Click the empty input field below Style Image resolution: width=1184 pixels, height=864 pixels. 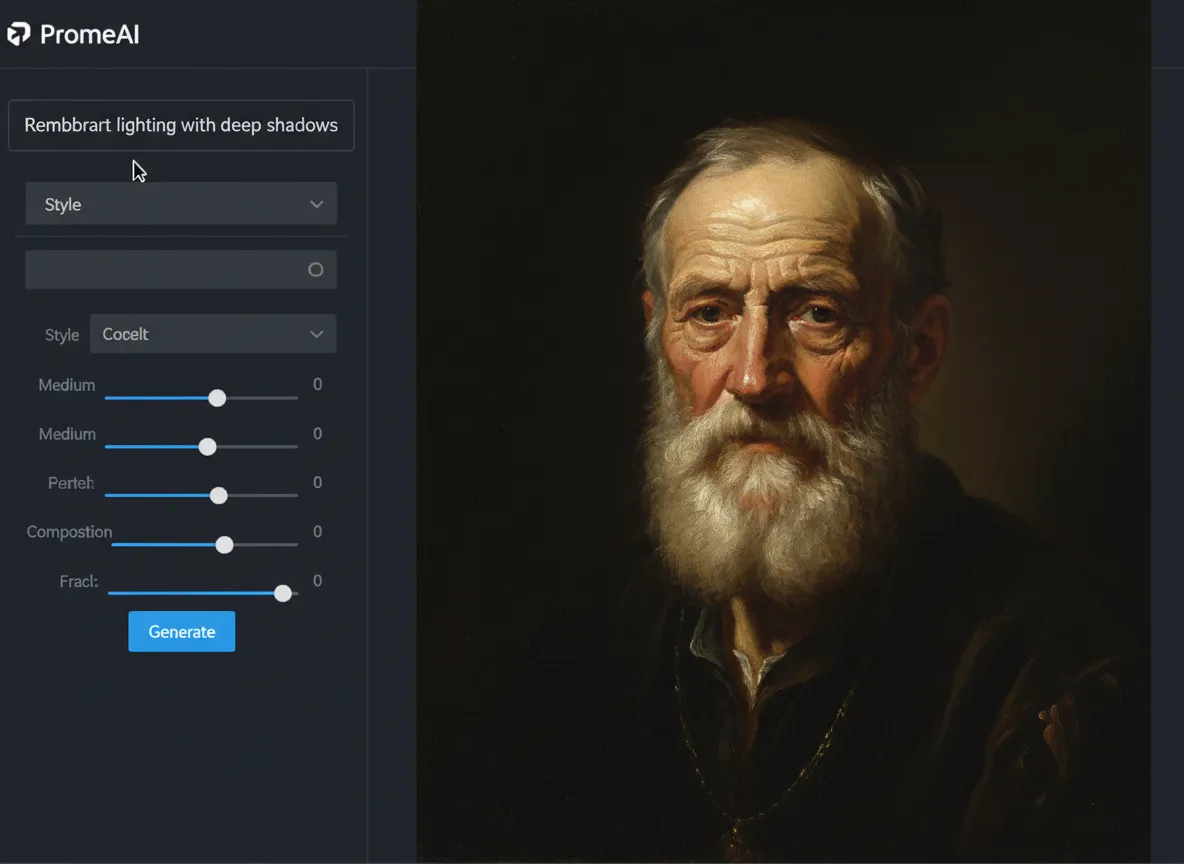pyautogui.click(x=181, y=270)
